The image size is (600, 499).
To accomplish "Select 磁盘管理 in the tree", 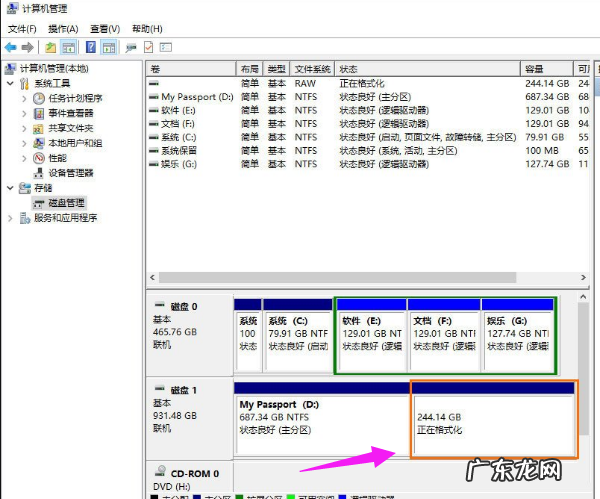I will (66, 203).
